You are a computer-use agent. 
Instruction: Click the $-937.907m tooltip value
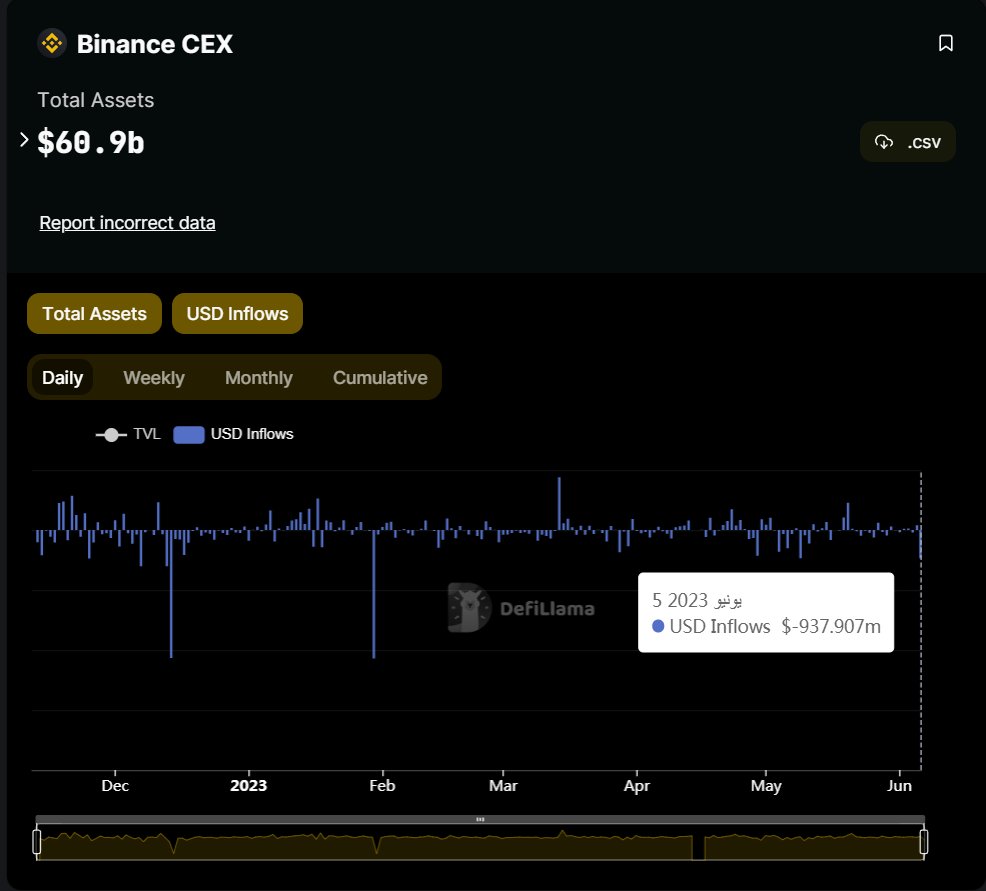pyautogui.click(x=831, y=626)
